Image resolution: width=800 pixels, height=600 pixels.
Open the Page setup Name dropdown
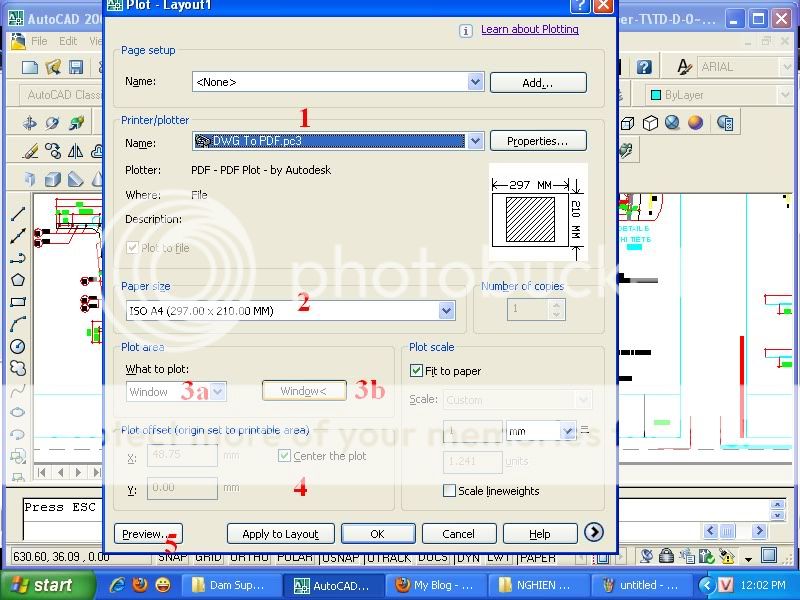click(x=475, y=82)
